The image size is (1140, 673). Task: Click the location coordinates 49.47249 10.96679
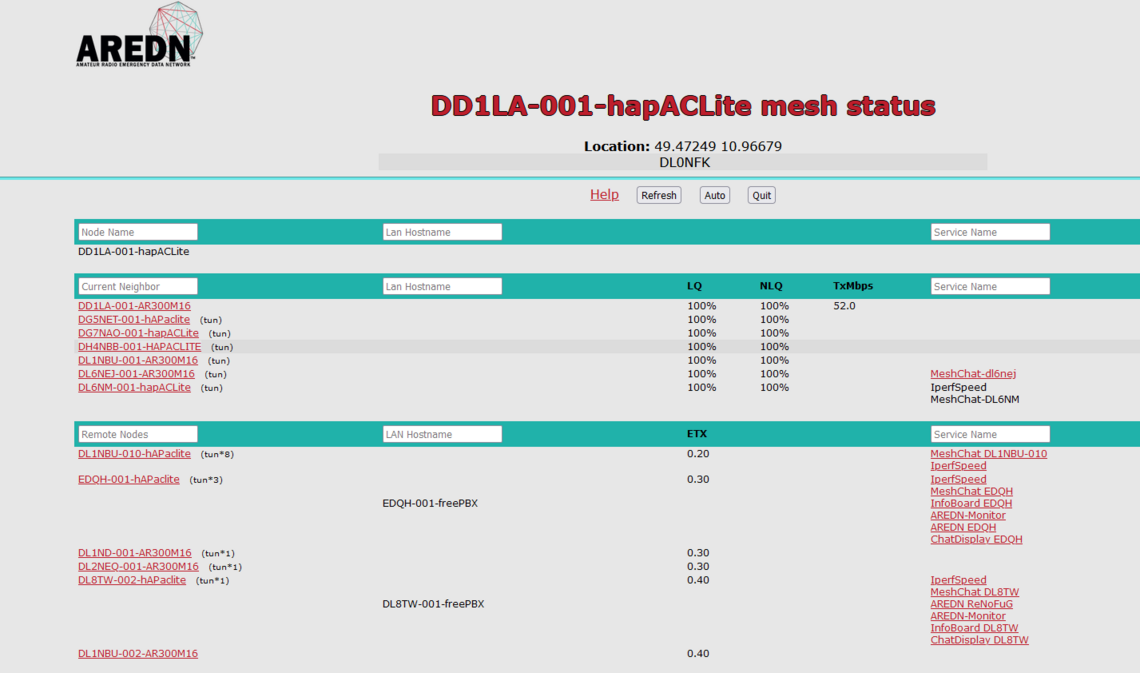[x=718, y=146]
